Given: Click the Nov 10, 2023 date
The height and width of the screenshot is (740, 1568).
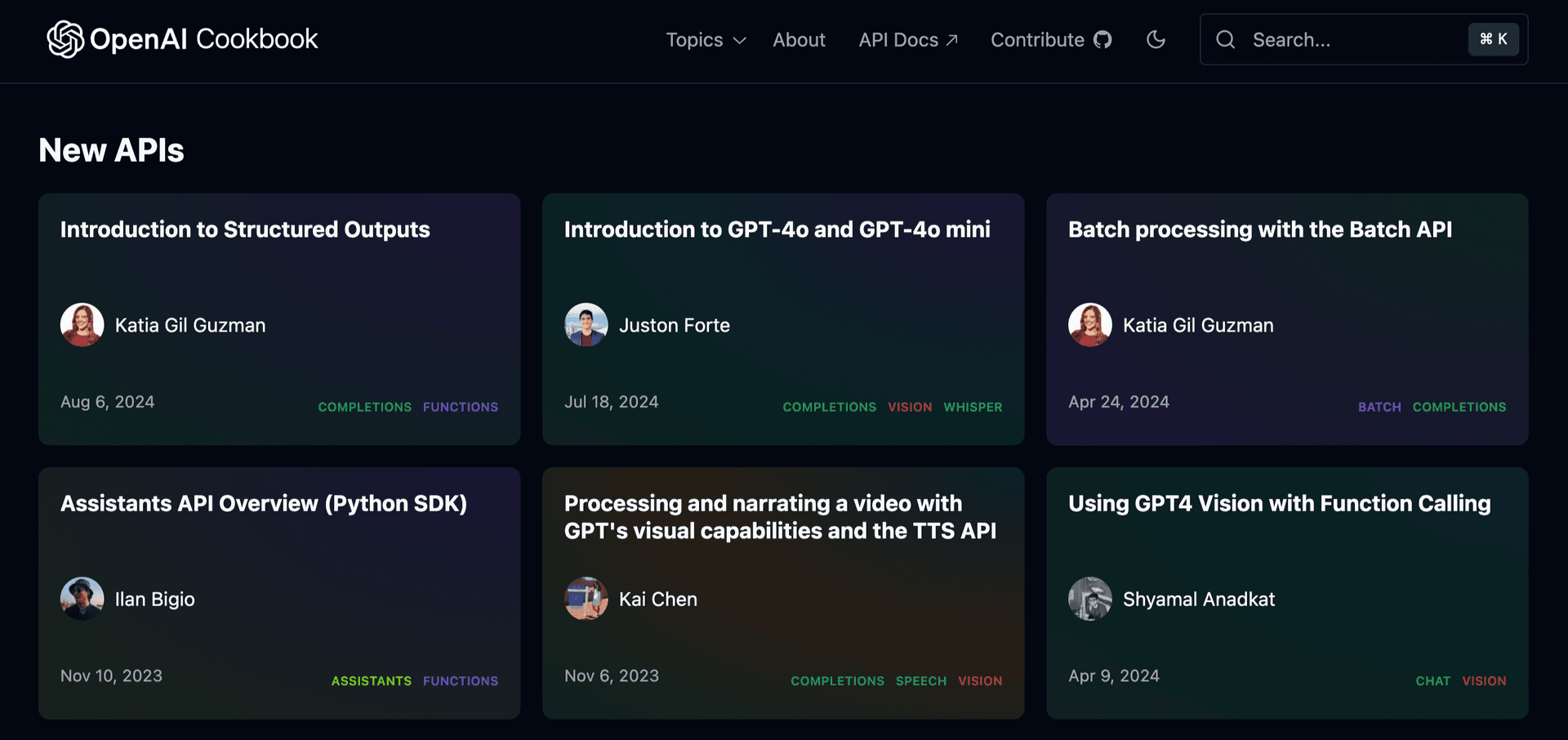Looking at the screenshot, I should click(111, 675).
